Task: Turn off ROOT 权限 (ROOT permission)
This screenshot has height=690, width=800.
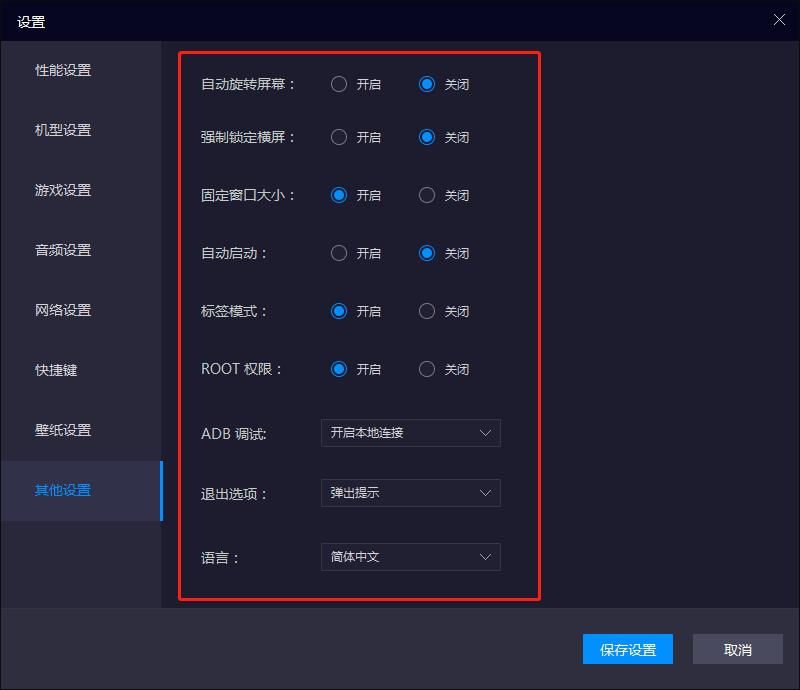Action: [427, 369]
